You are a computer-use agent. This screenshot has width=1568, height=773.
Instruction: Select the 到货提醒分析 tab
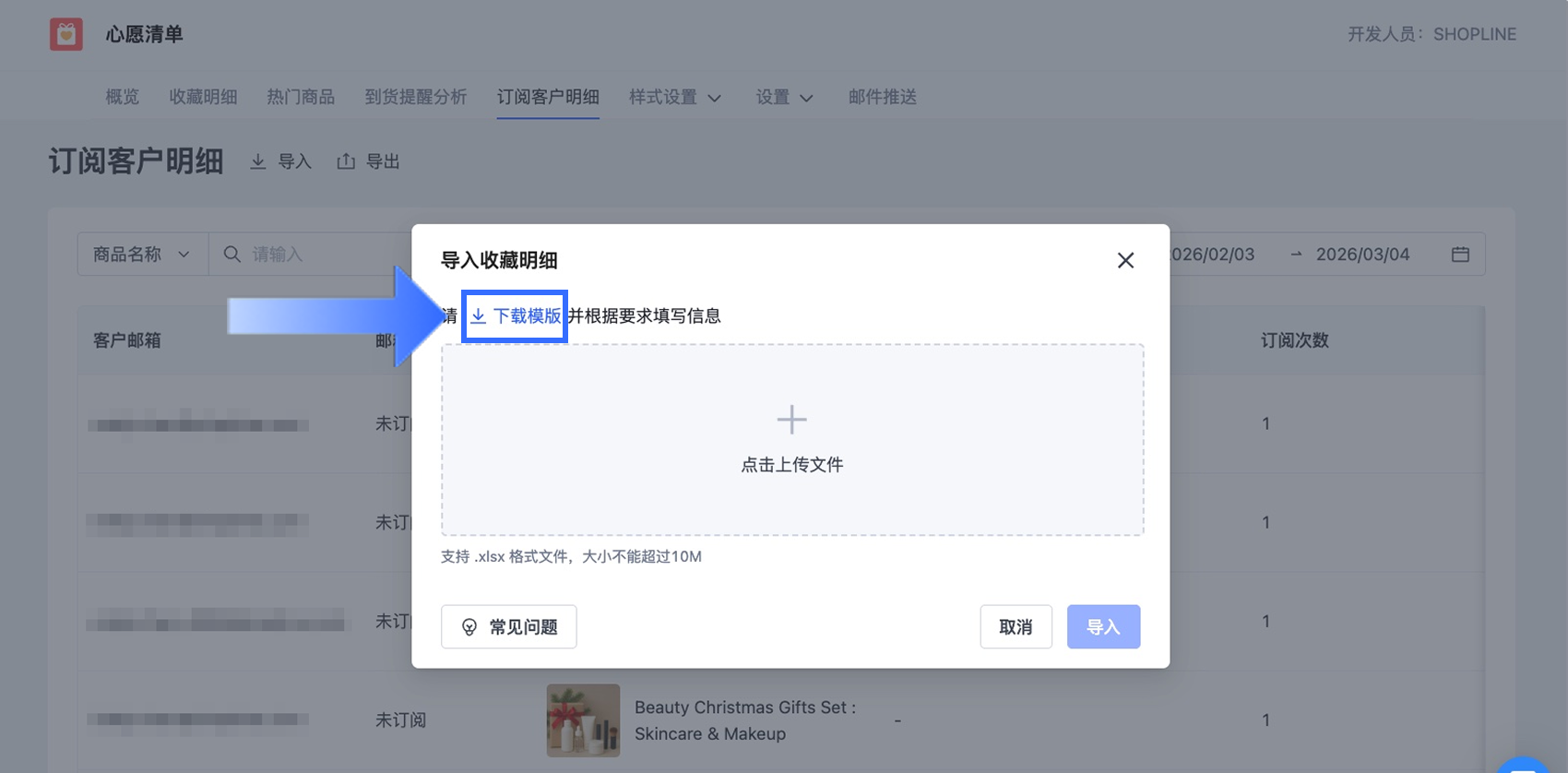click(x=416, y=97)
